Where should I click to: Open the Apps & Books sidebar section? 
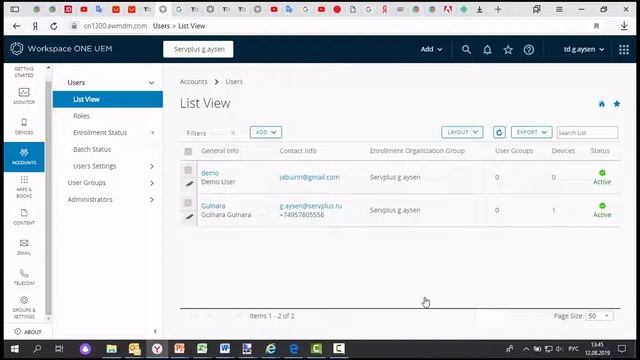(24, 187)
